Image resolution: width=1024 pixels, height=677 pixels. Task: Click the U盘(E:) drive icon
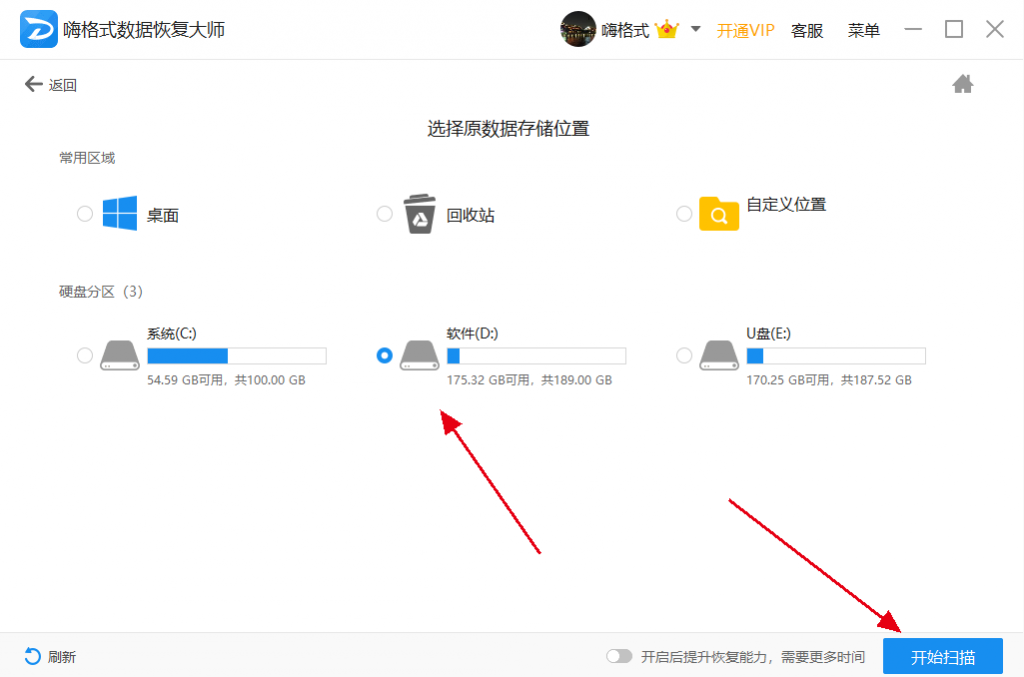click(x=719, y=355)
